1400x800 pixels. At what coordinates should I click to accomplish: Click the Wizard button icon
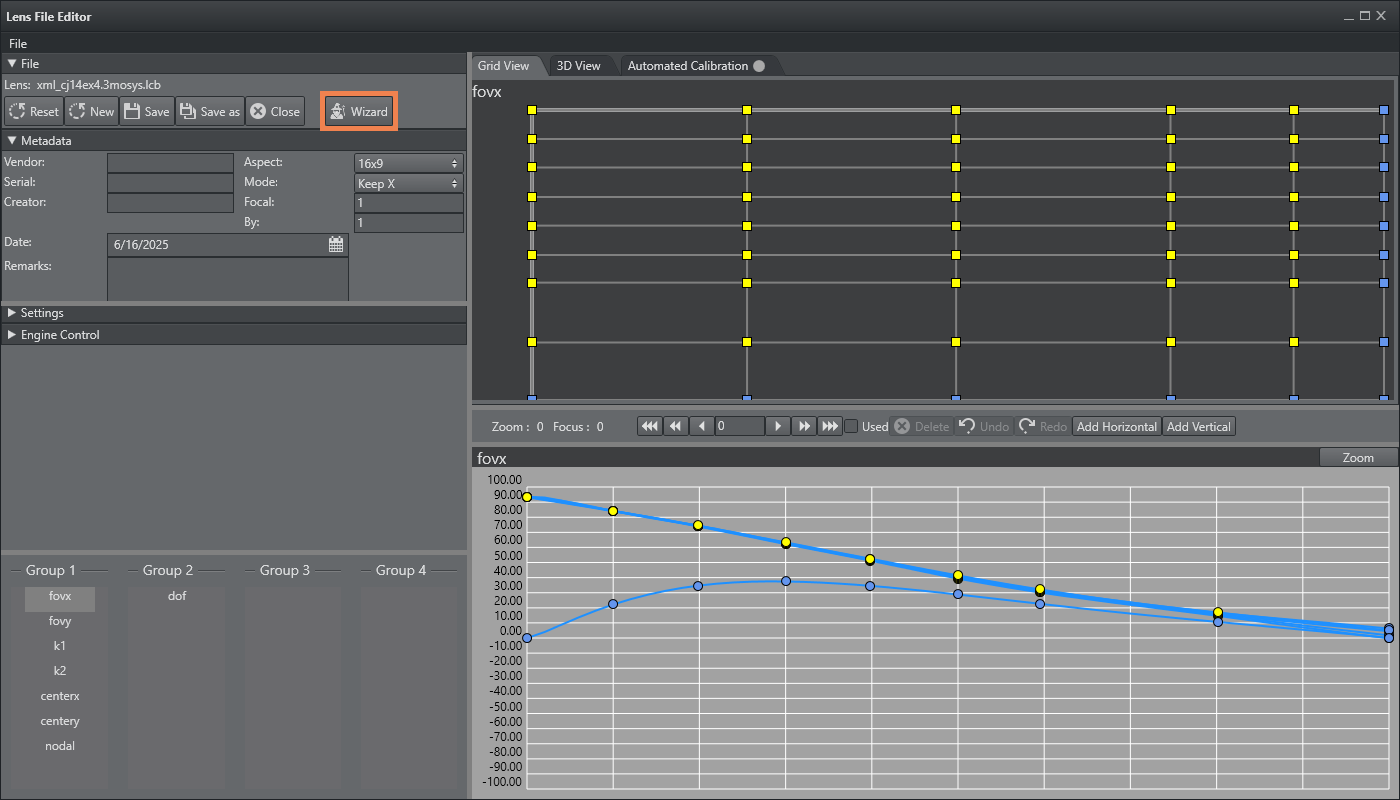tap(338, 112)
